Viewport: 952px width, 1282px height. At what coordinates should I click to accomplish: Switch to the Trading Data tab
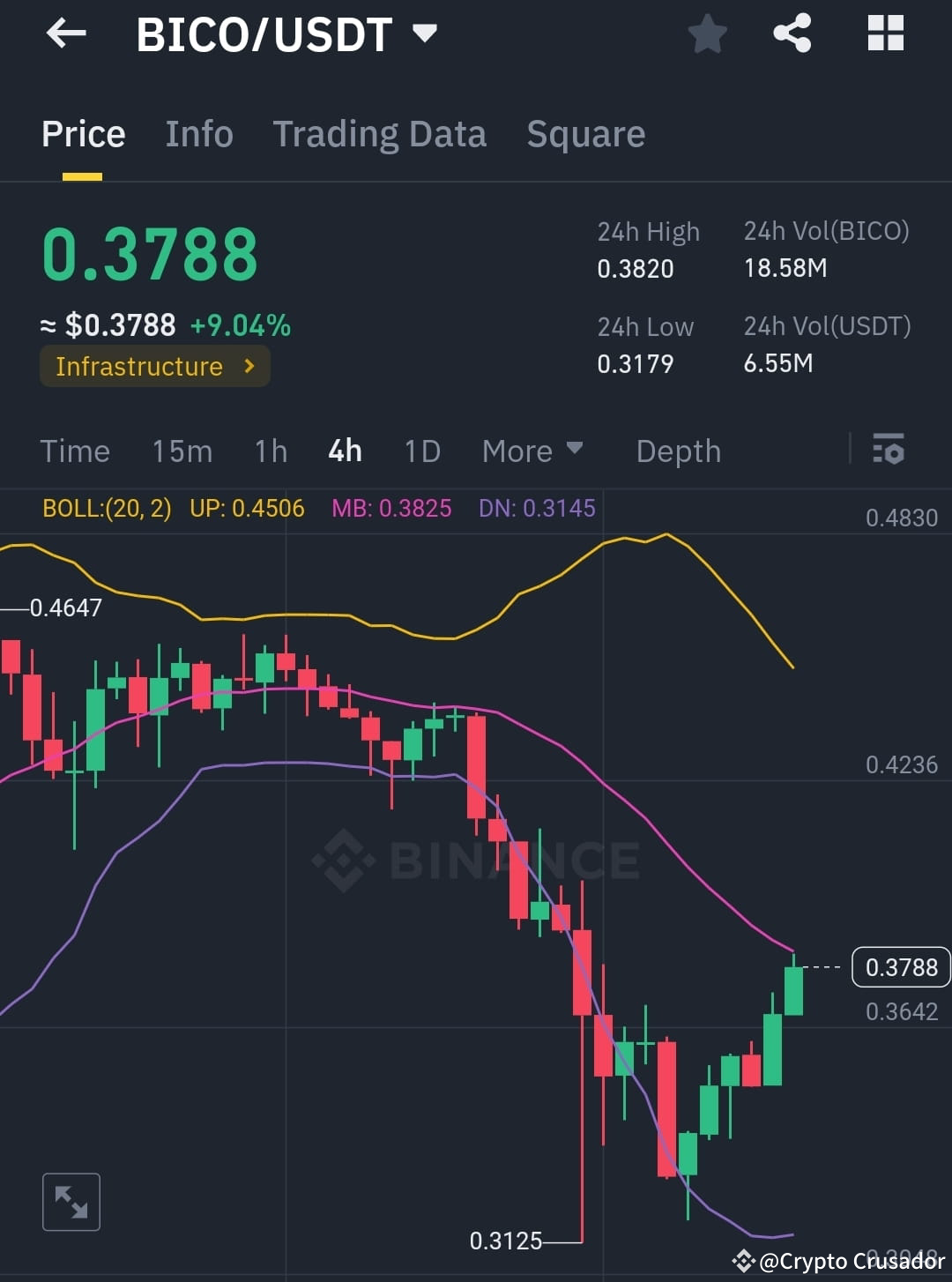(380, 133)
